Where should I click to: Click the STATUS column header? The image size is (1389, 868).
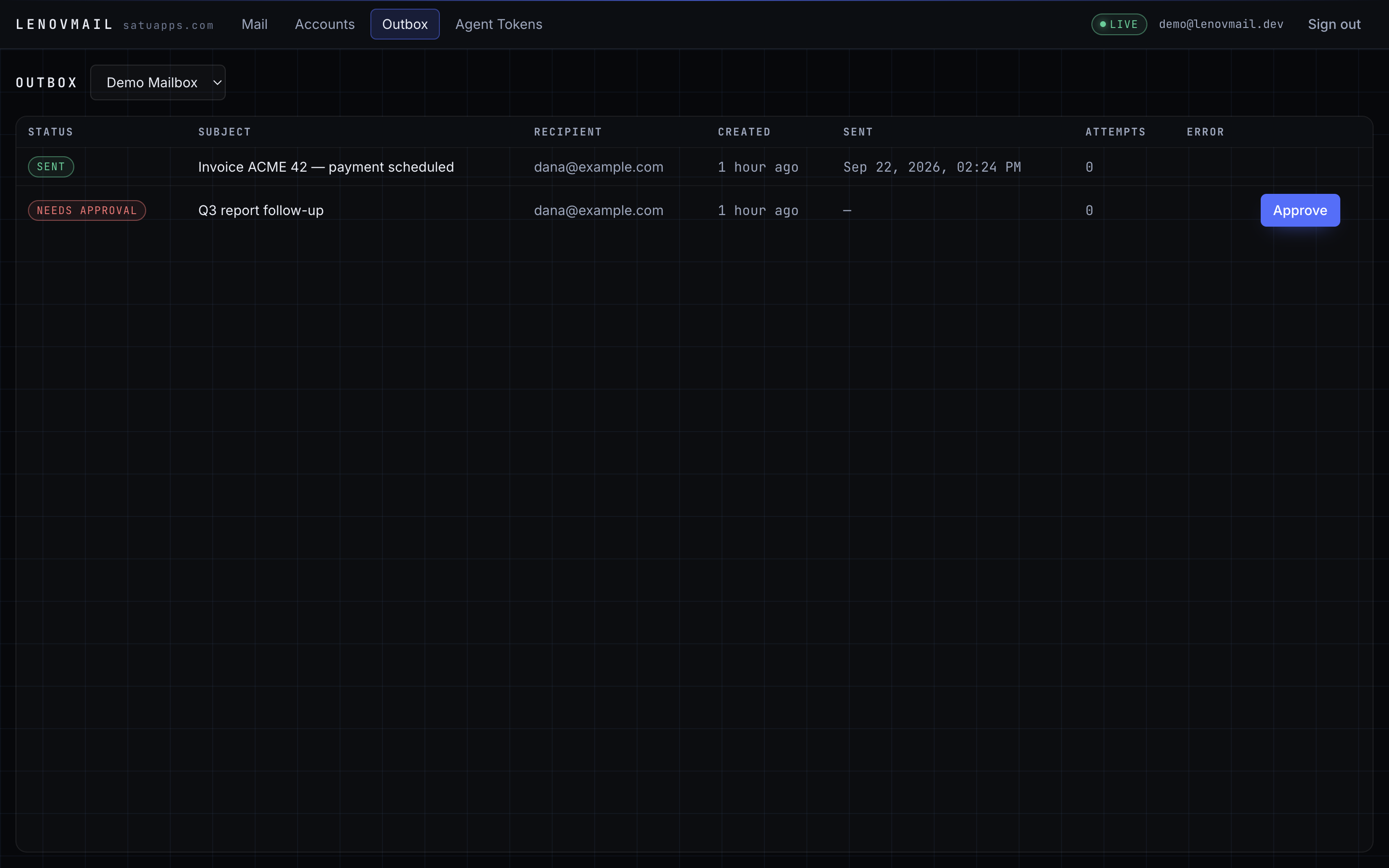(x=51, y=132)
